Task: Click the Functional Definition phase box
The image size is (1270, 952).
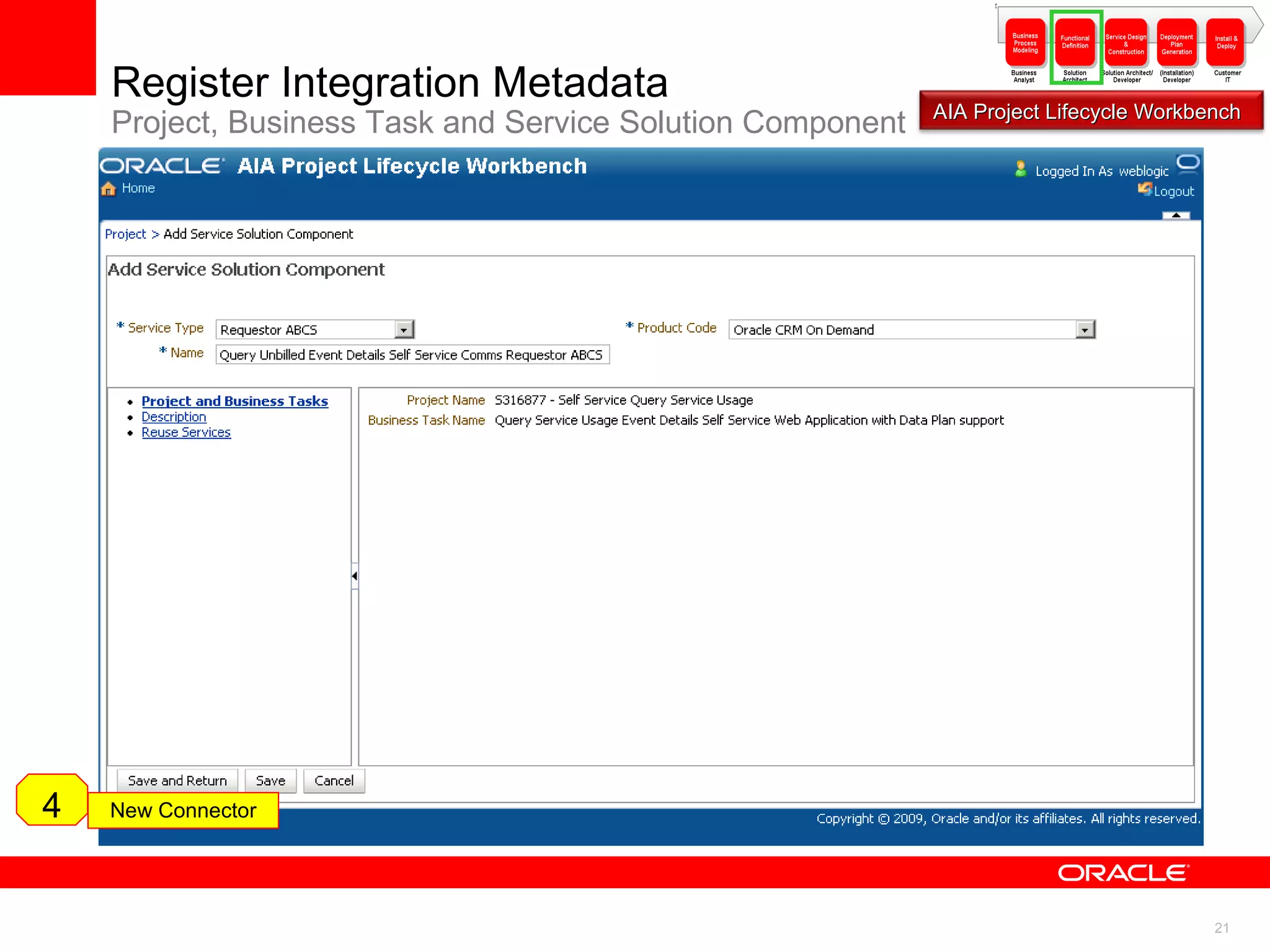Action: [1075, 43]
